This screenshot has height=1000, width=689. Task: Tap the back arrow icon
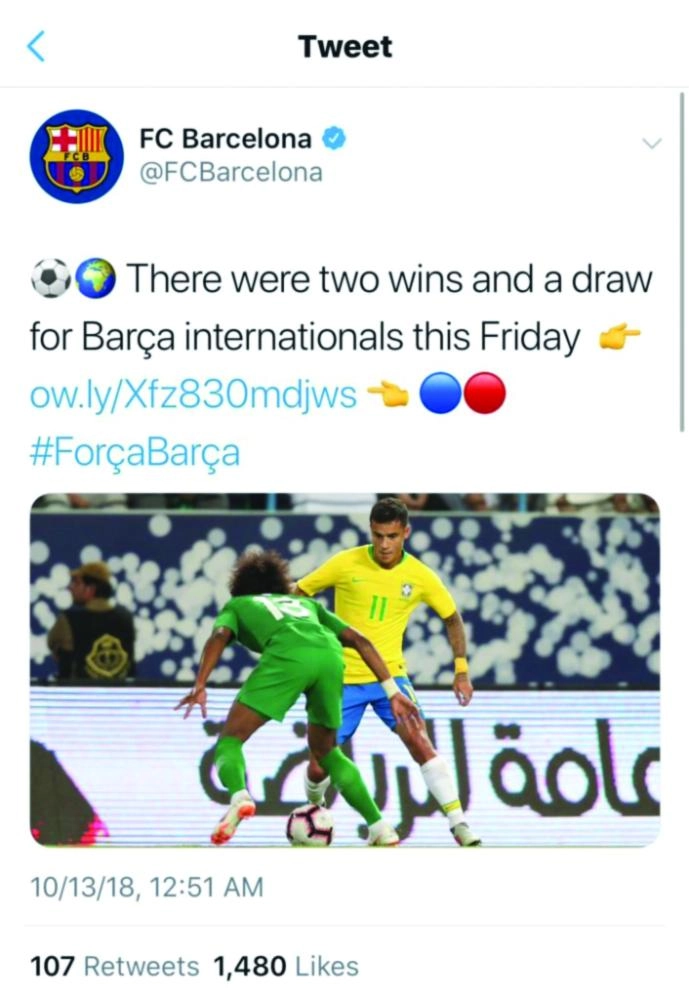[x=36, y=47]
